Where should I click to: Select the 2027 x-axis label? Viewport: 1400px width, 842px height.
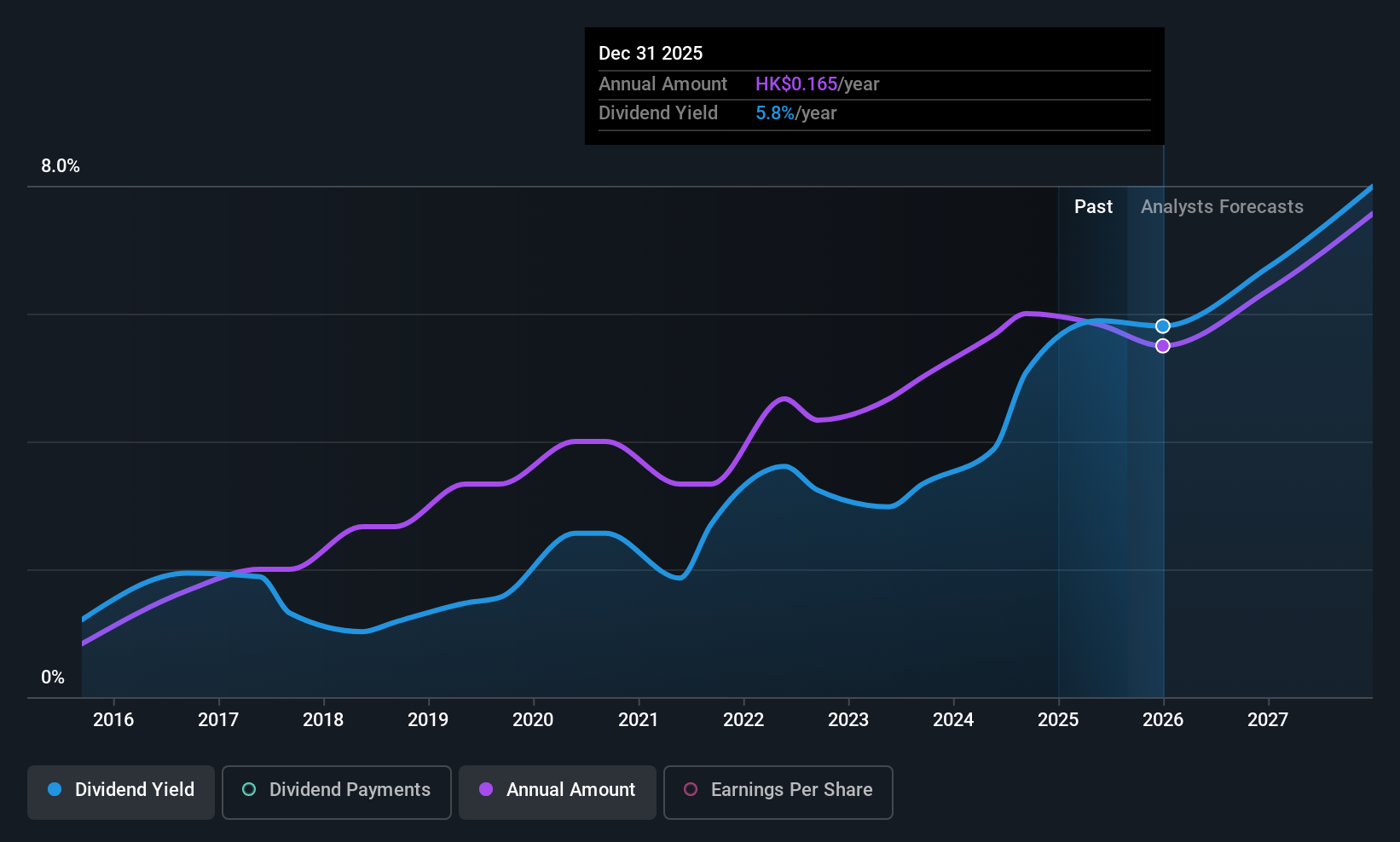pos(1268,720)
